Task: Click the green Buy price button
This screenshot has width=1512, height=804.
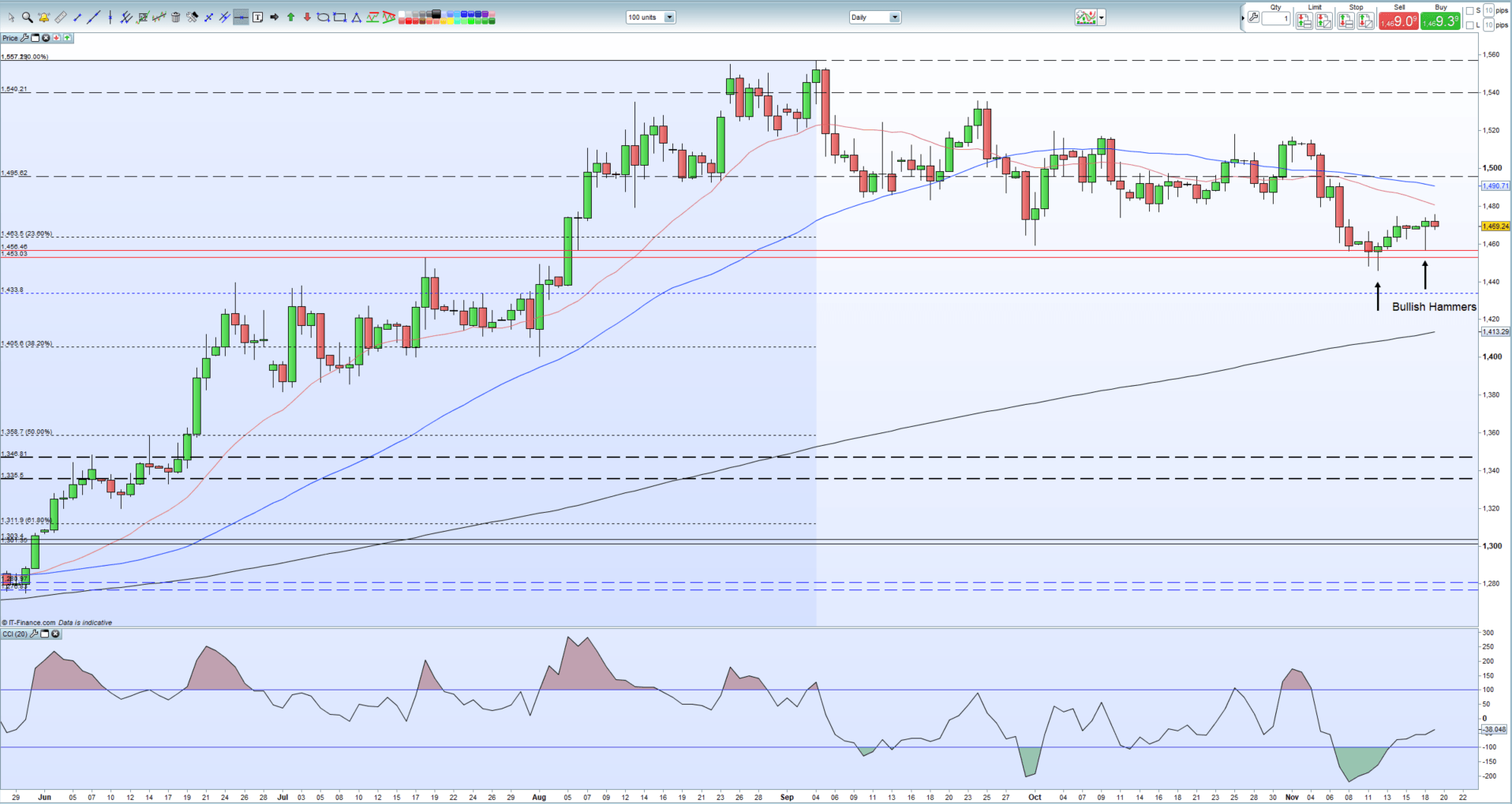Action: [x=1440, y=21]
